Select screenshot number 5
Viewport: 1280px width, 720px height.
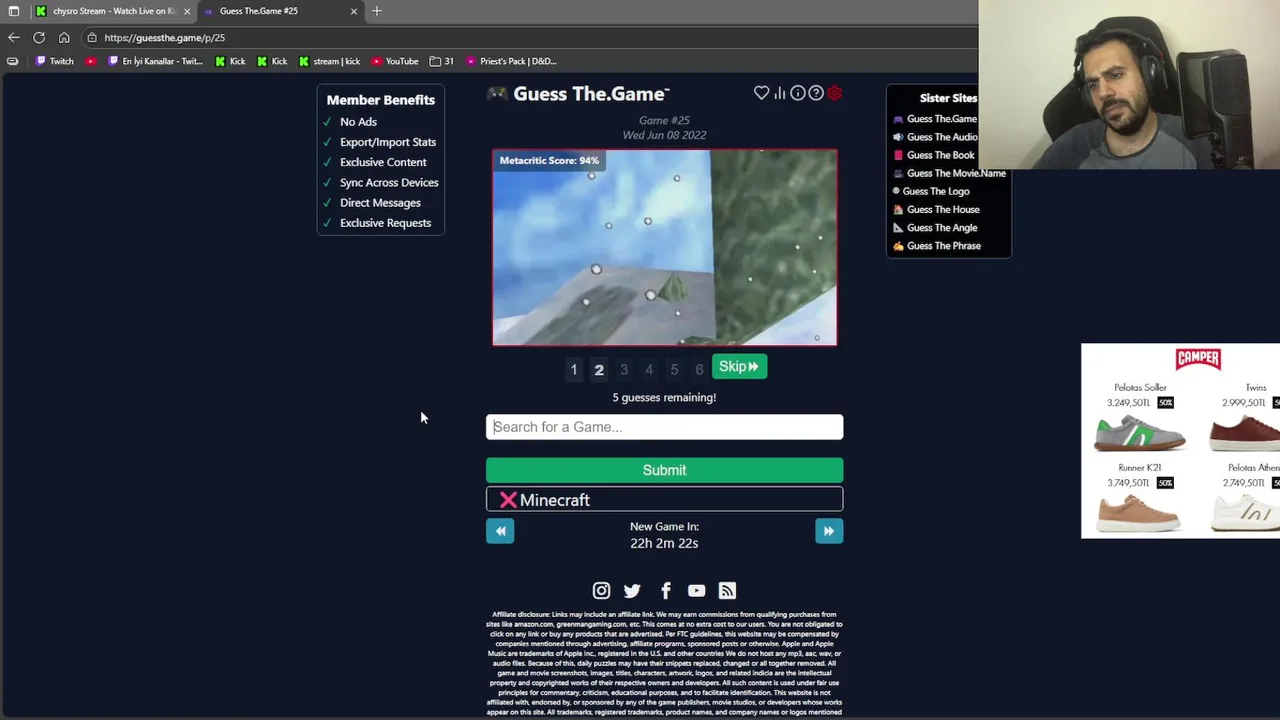coord(674,370)
